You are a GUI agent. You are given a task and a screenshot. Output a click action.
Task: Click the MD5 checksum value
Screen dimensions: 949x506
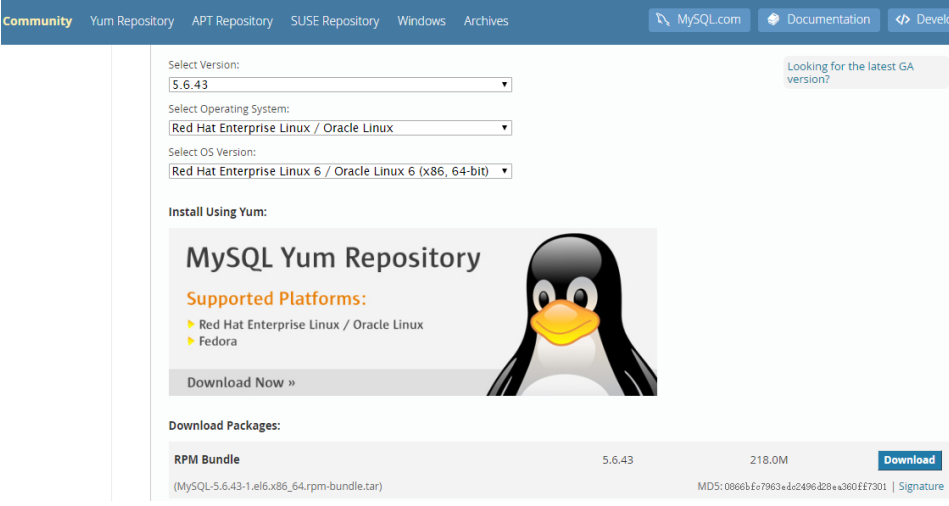[805, 487]
